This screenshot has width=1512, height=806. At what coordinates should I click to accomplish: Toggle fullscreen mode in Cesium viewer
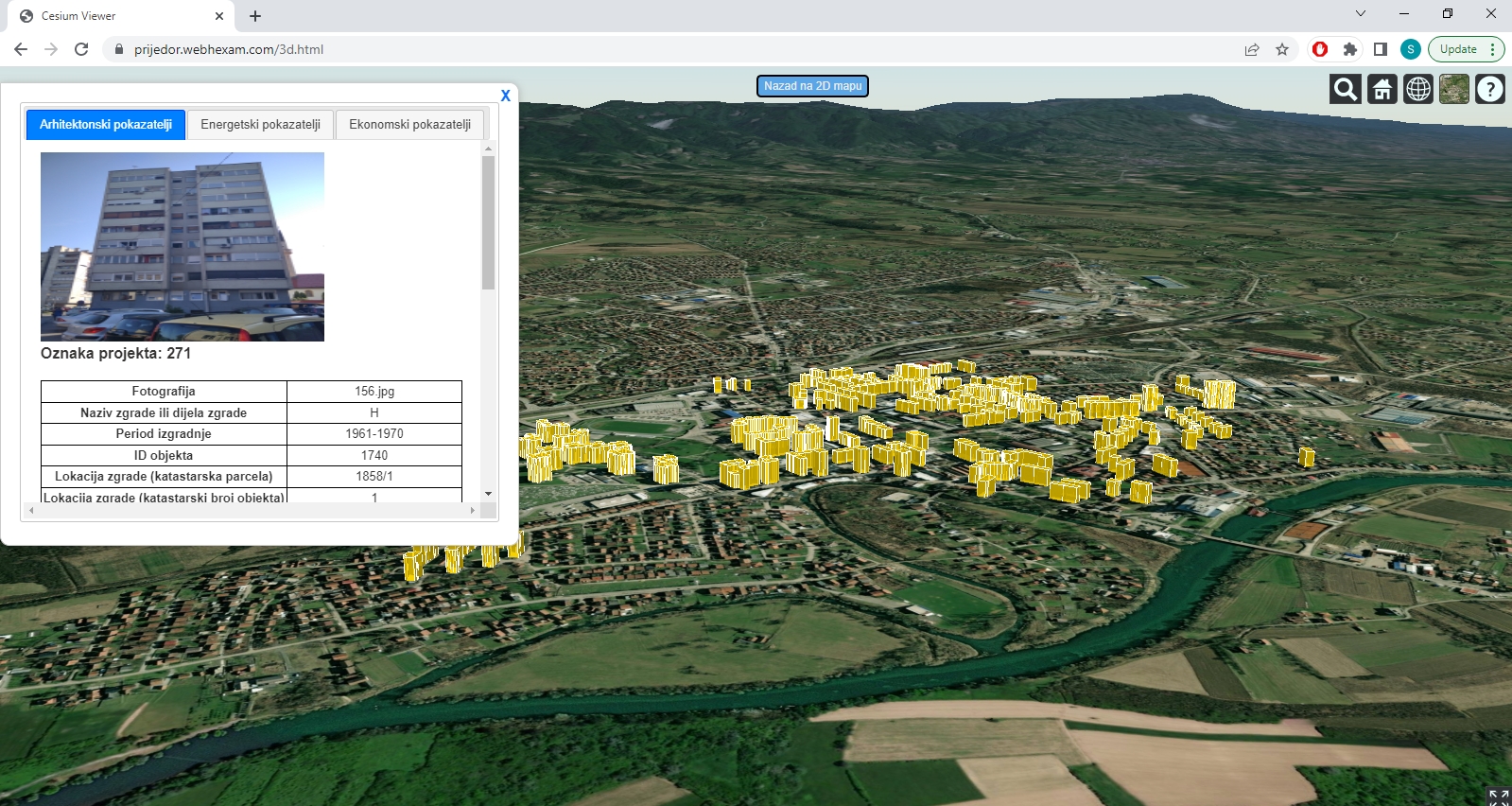tap(1498, 796)
